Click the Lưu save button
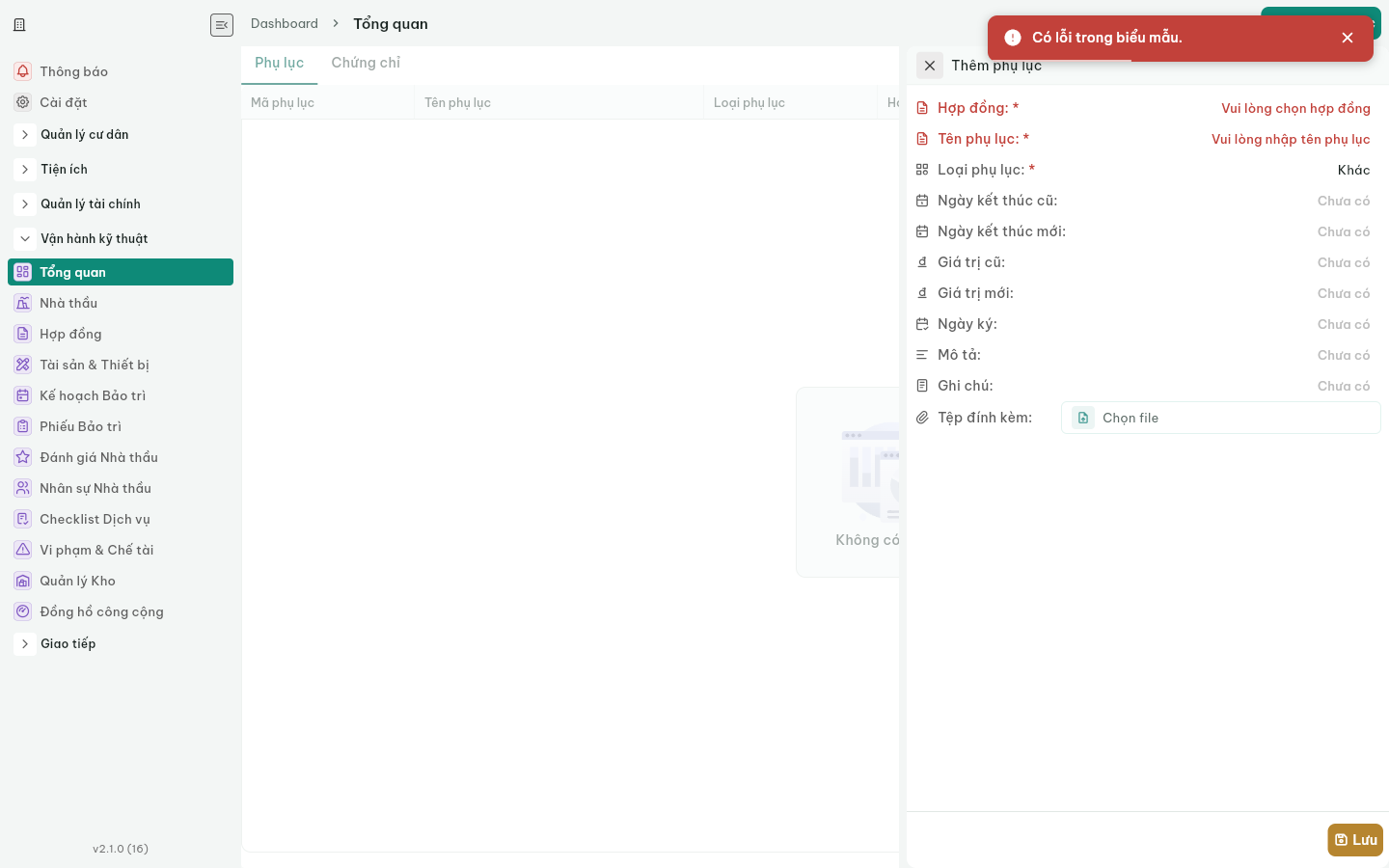 coord(1355,840)
